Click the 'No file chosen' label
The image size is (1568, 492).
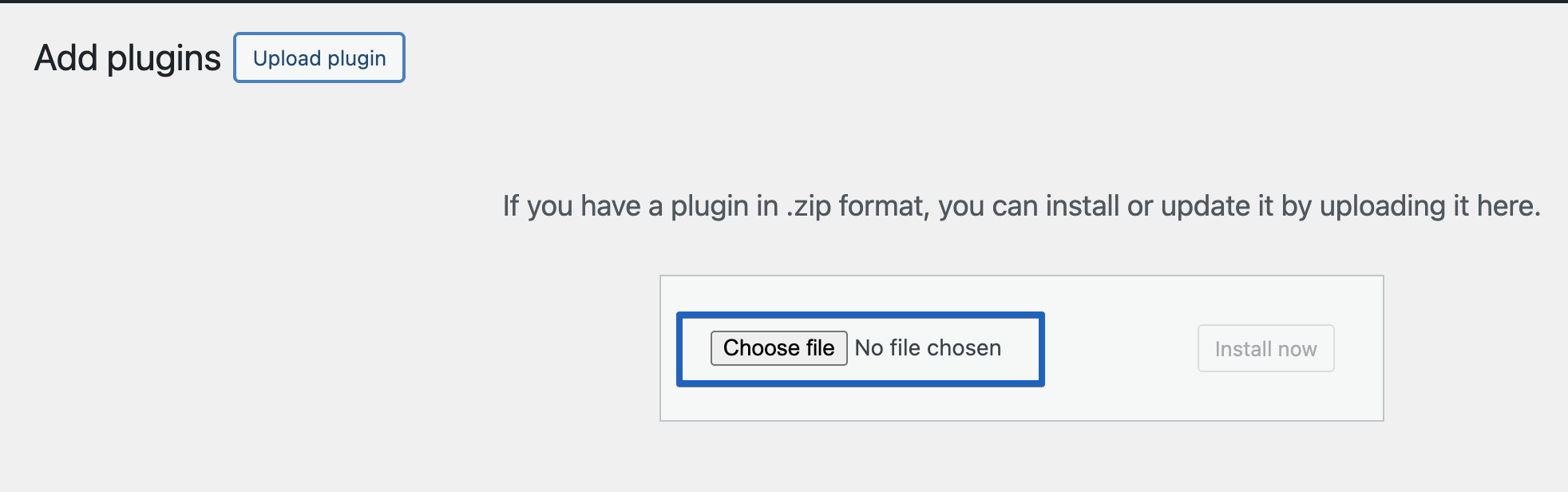click(928, 348)
